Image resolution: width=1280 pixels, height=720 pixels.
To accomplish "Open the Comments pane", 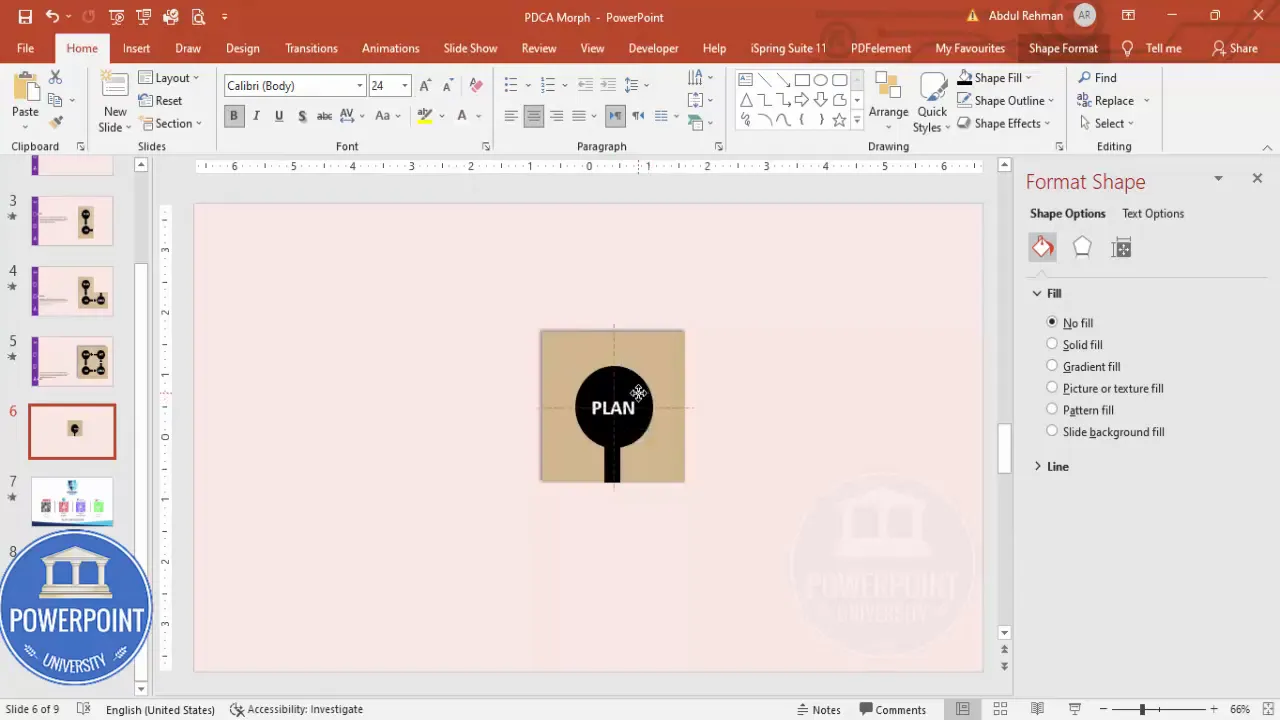I will pyautogui.click(x=892, y=709).
